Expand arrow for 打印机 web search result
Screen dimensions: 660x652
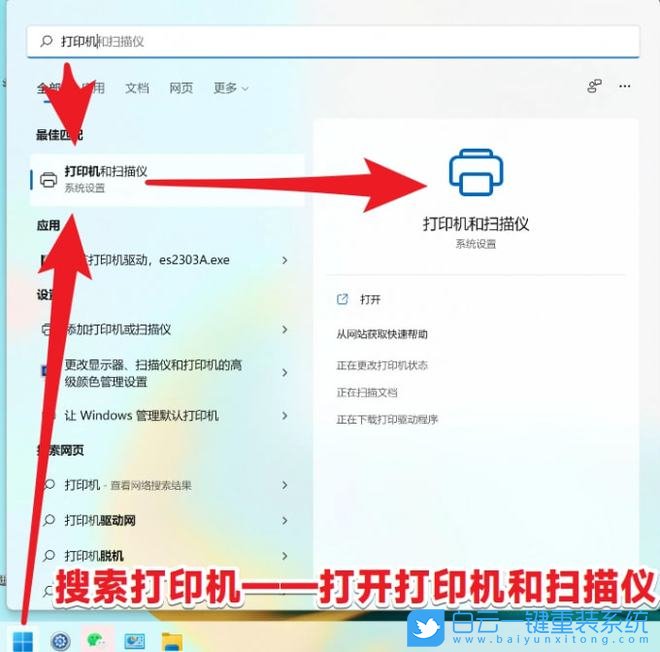click(285, 485)
